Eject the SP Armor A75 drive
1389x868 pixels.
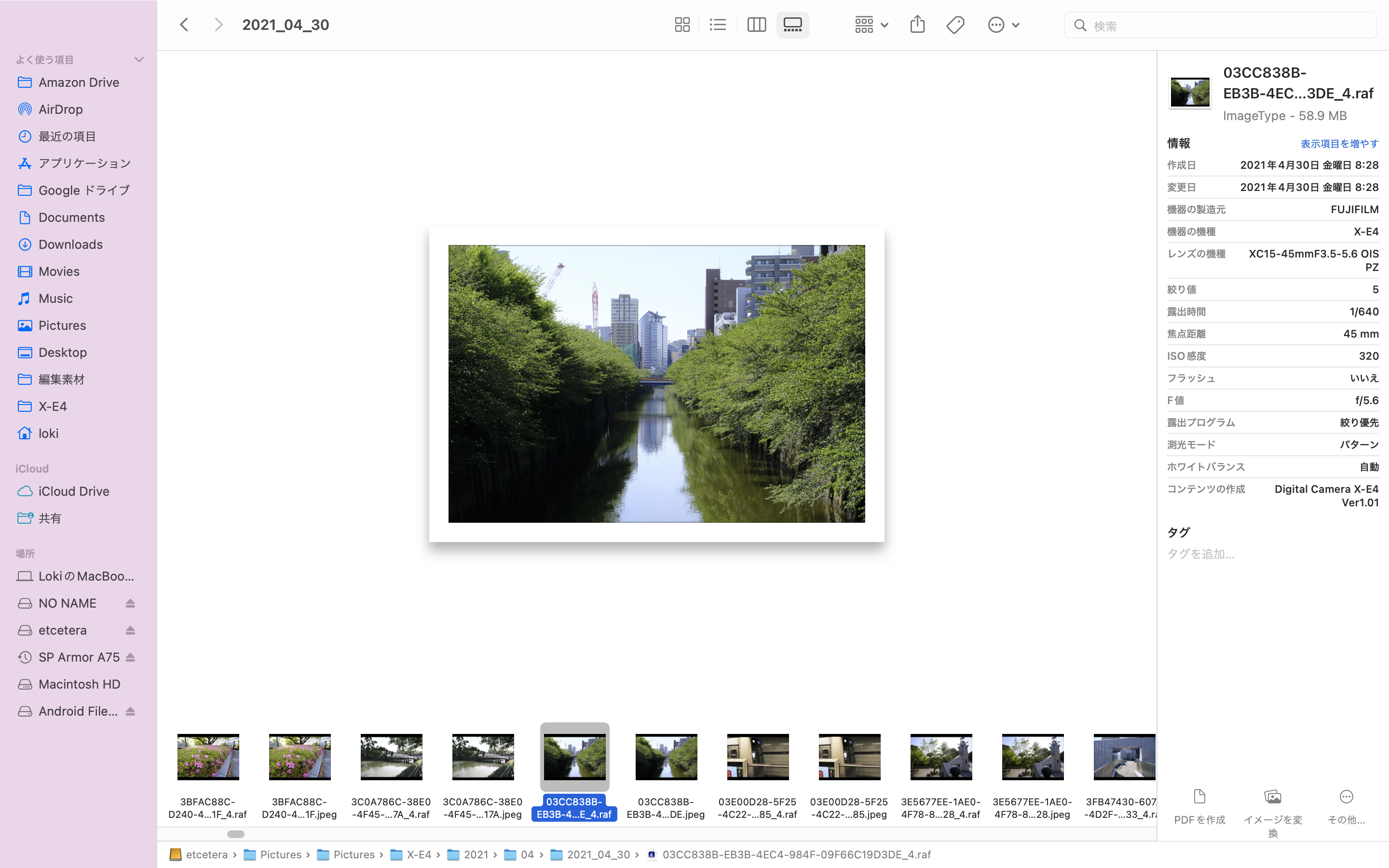[130, 657]
